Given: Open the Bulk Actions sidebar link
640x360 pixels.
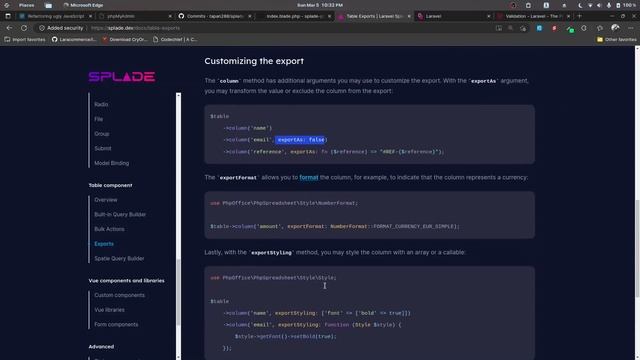Looking at the screenshot, I should 109,229.
